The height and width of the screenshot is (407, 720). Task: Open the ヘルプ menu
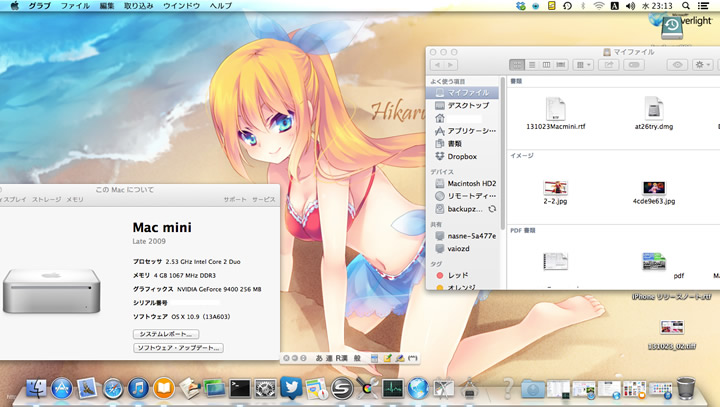point(221,6)
